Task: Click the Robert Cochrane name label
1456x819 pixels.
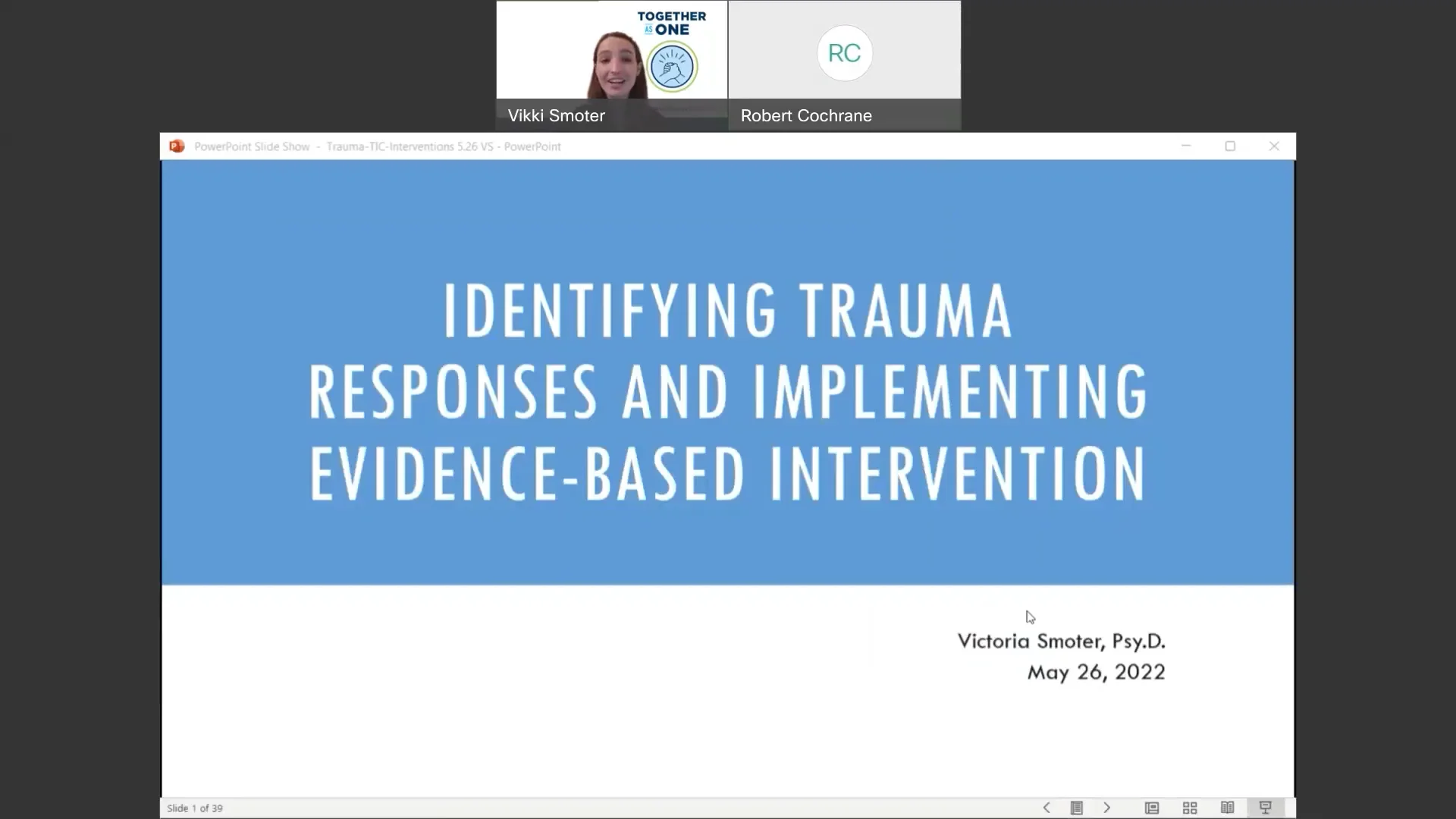Action: (x=805, y=115)
